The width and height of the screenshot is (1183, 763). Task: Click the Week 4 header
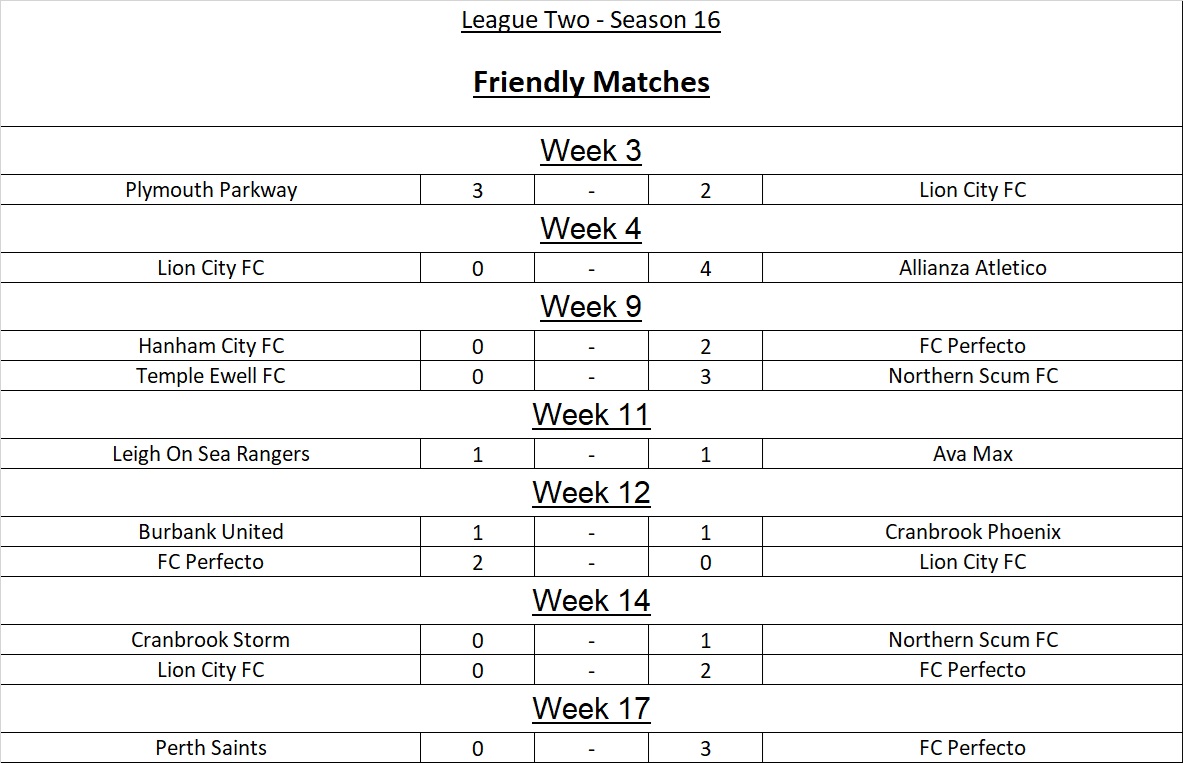(591, 229)
